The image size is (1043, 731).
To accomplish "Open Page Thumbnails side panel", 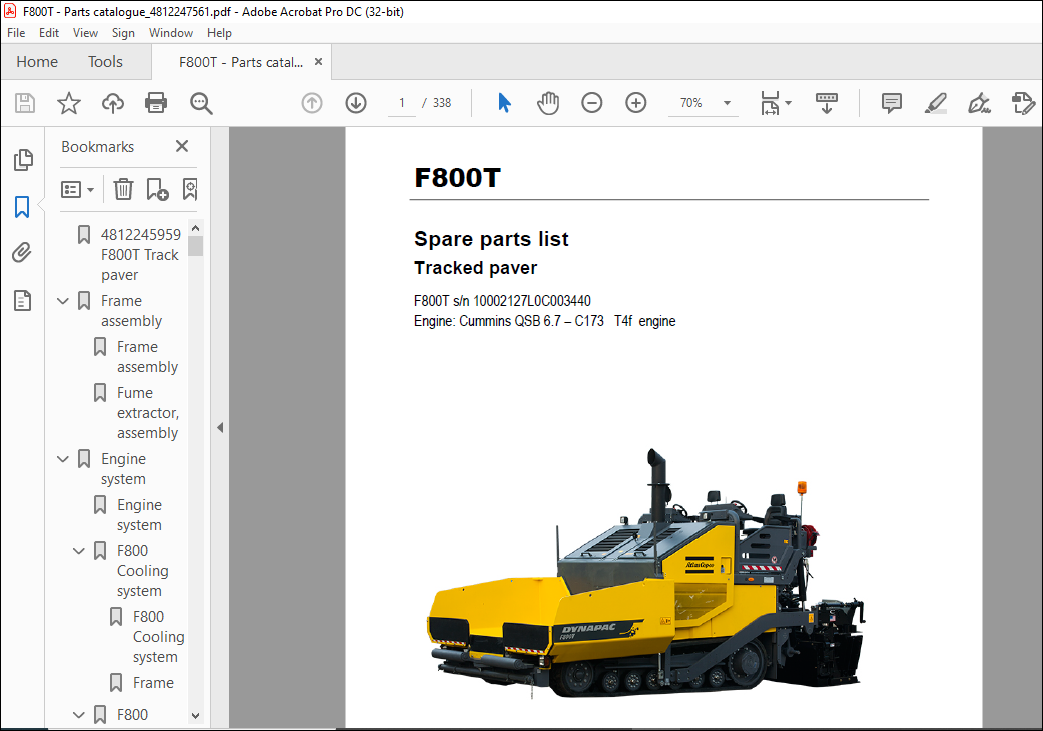I will 23,160.
